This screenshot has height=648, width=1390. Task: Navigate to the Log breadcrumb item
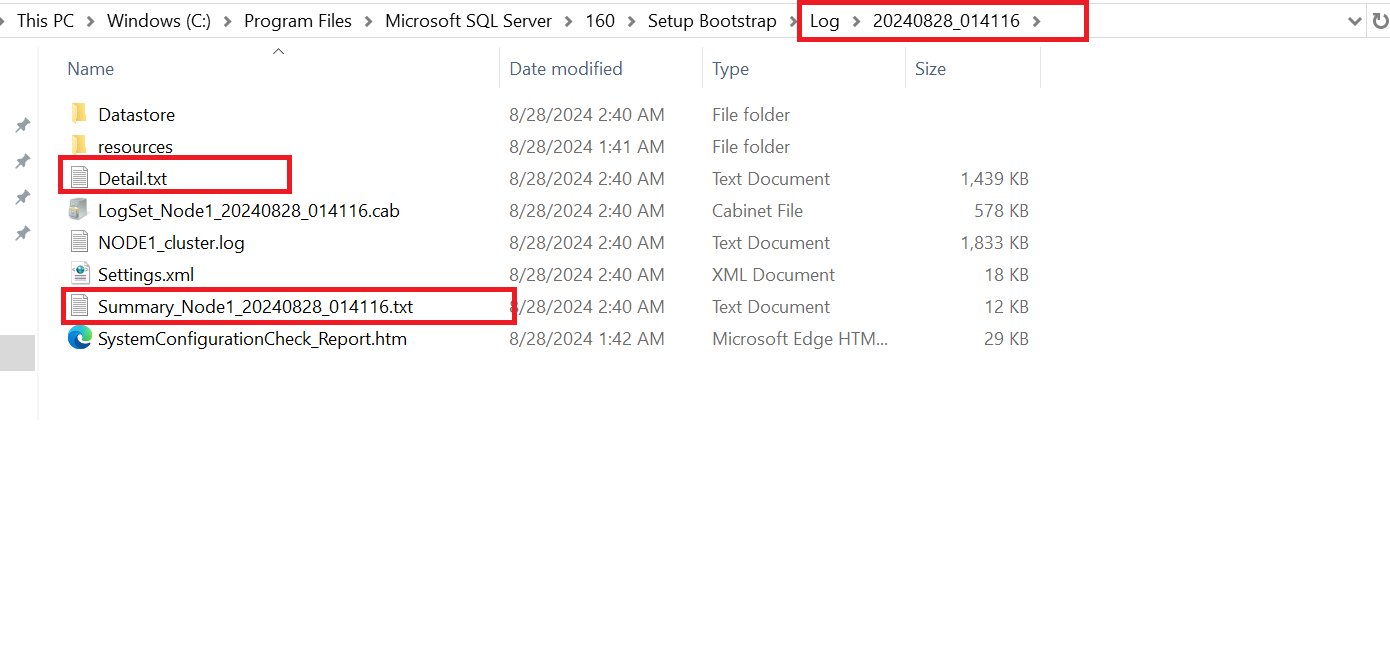(x=824, y=20)
